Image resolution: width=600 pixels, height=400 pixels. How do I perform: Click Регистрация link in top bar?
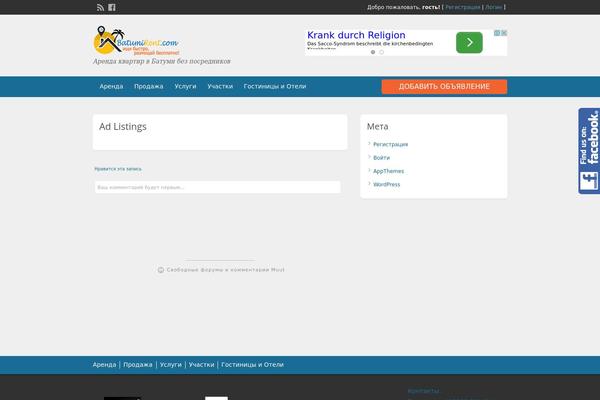click(x=463, y=7)
